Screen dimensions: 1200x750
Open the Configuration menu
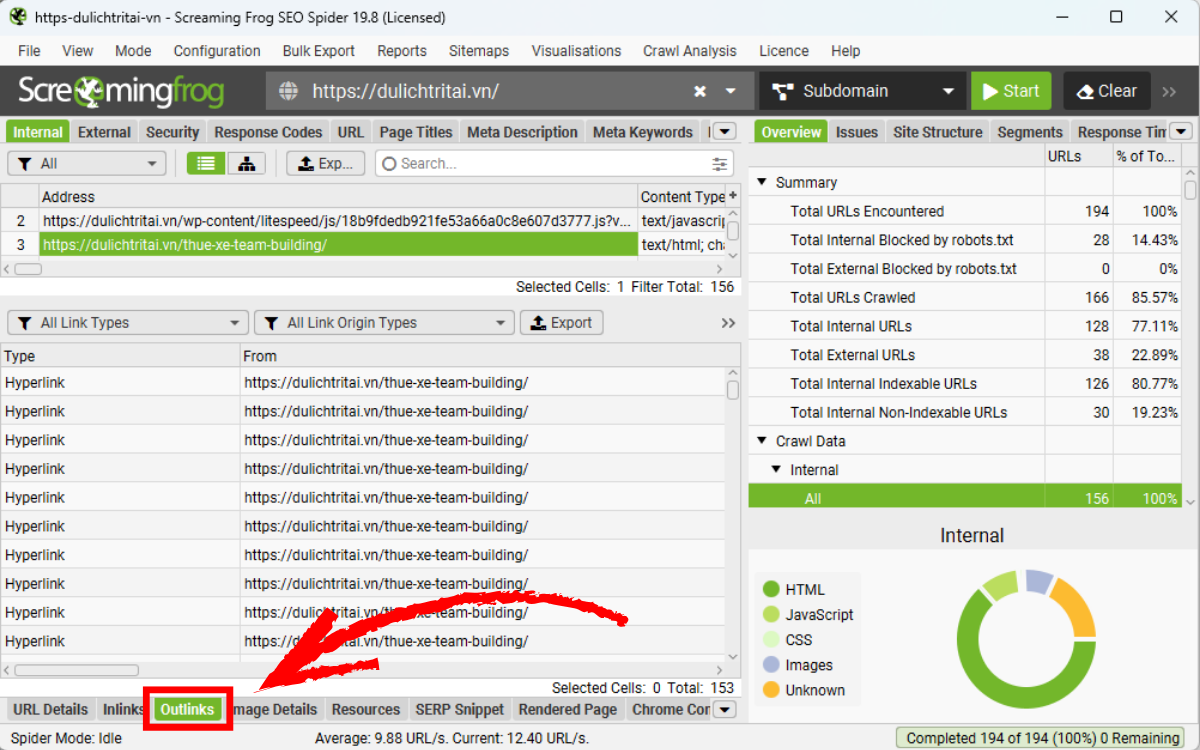(x=216, y=51)
